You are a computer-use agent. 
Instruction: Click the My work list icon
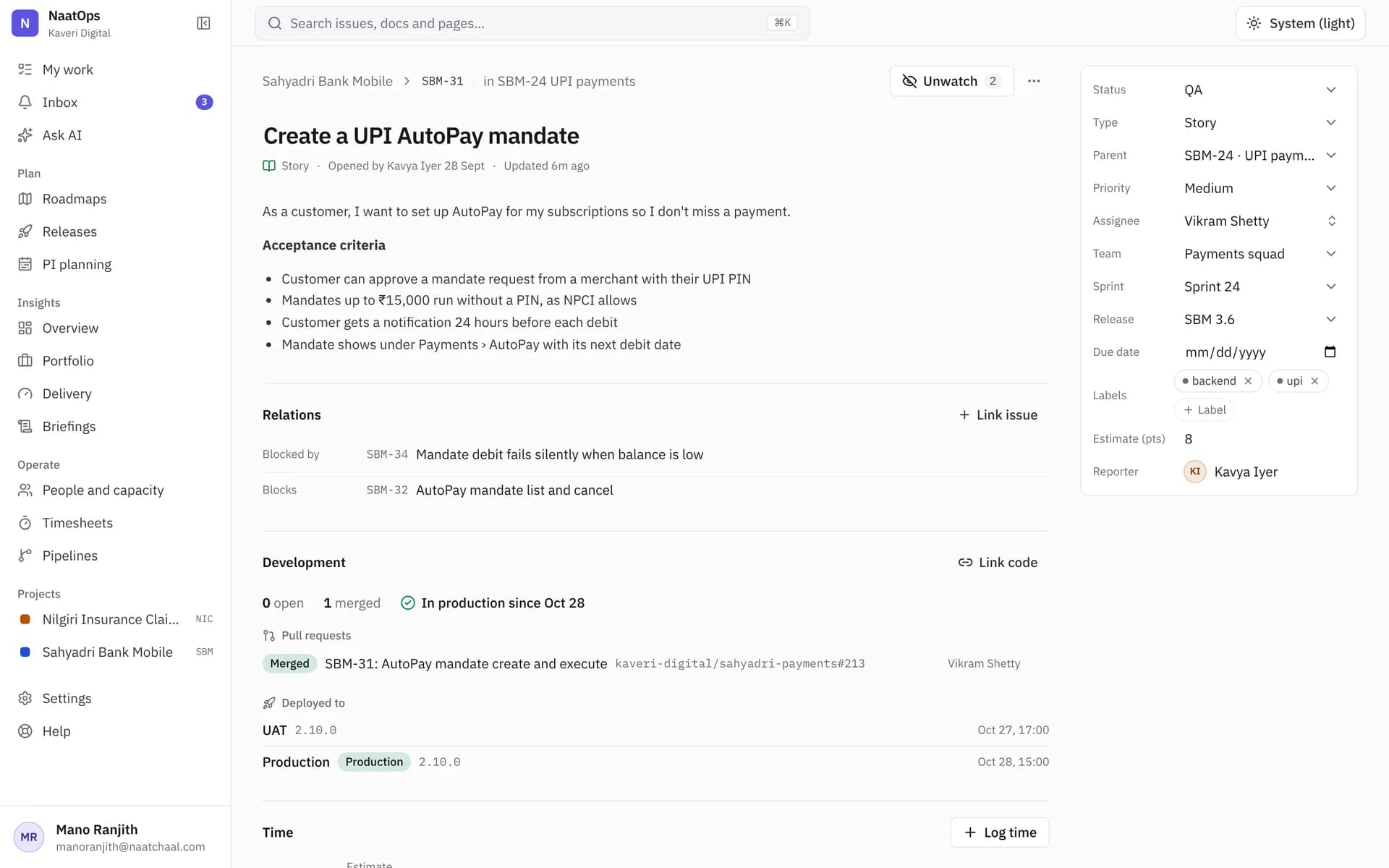point(25,69)
